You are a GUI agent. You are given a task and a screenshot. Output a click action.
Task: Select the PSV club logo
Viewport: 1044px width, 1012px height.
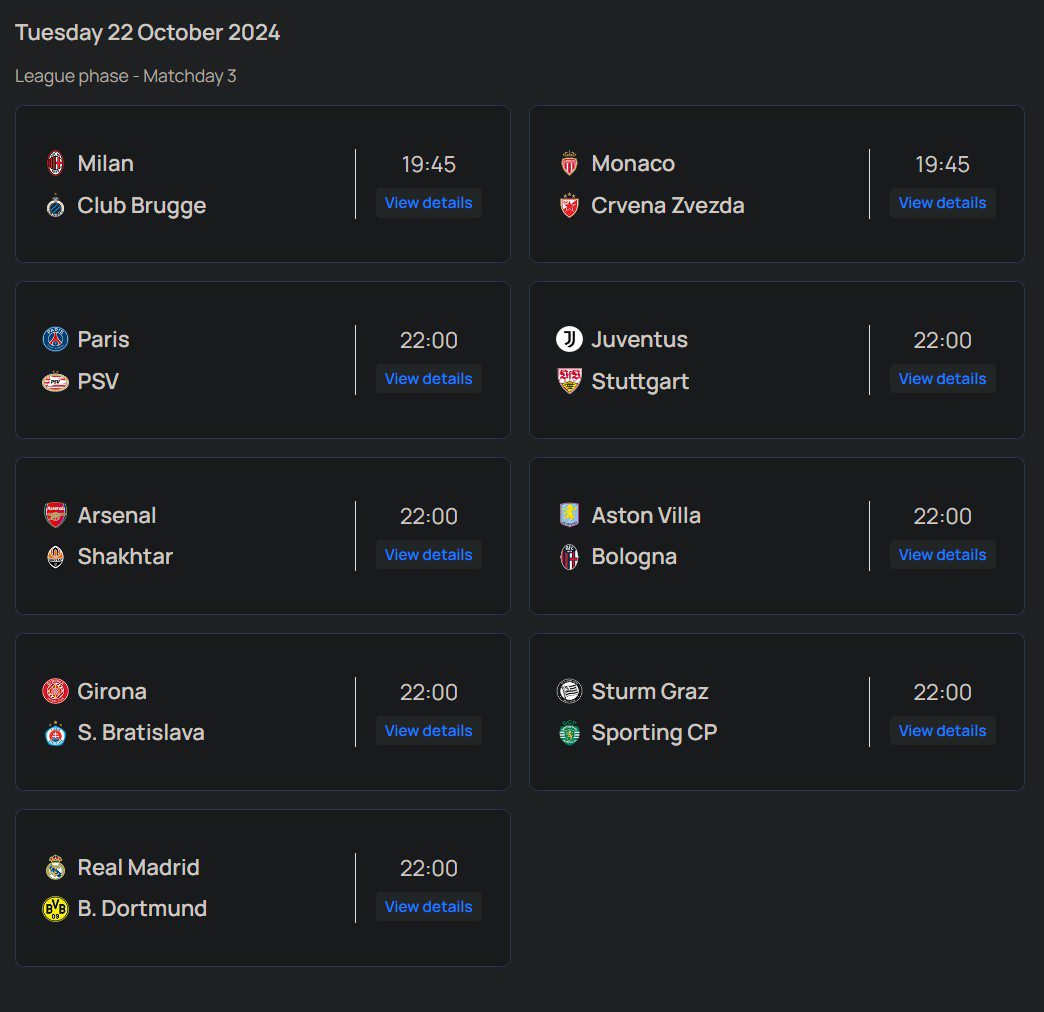[56, 381]
